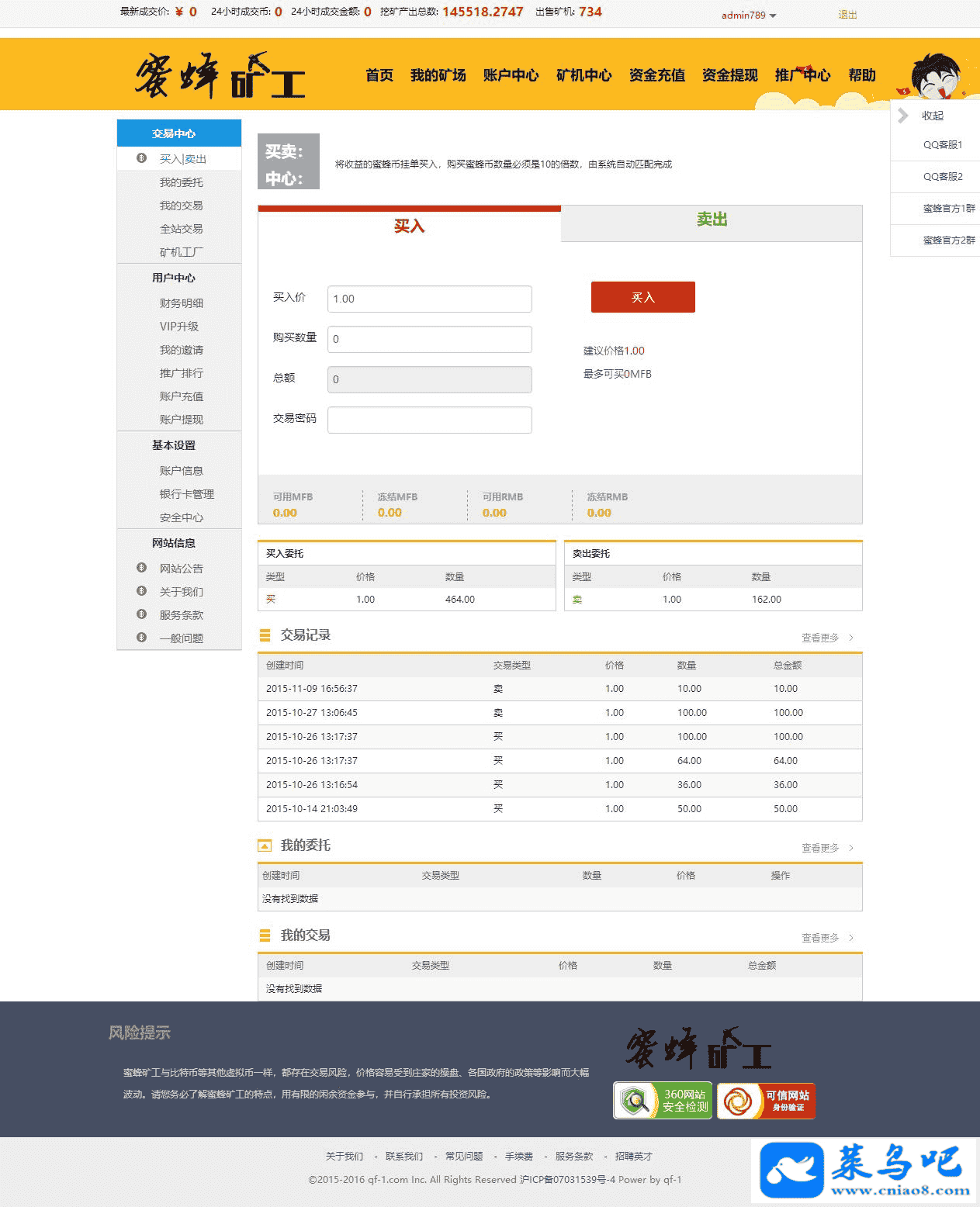Click the 退出 logout link
Screen dimensions: 980x1207
(847, 15)
